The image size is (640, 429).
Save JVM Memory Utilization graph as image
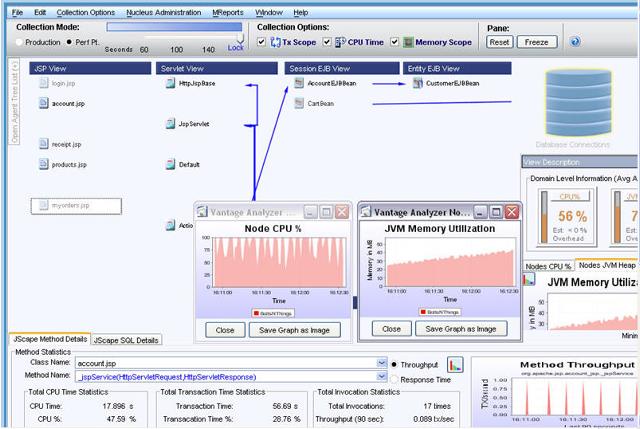click(x=461, y=329)
